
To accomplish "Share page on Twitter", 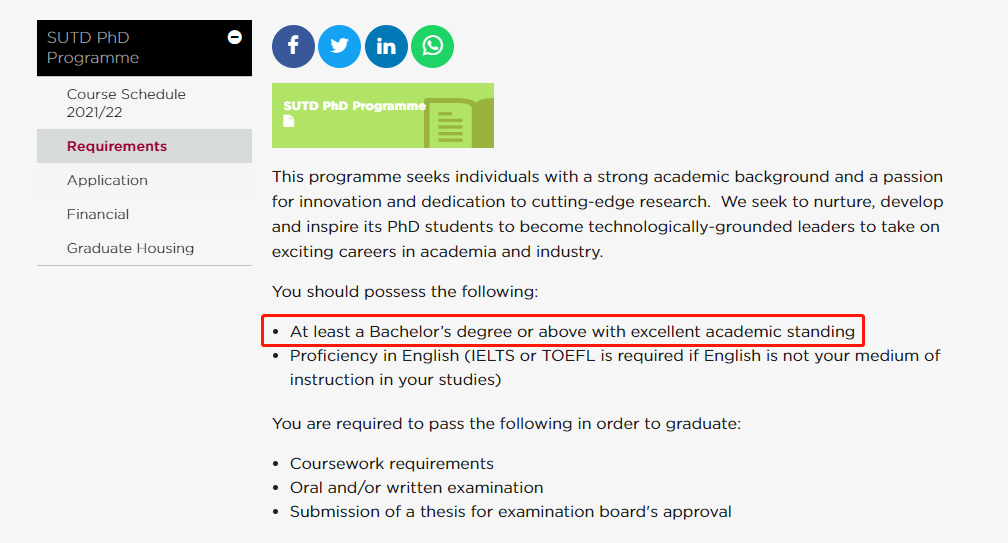I will point(339,46).
